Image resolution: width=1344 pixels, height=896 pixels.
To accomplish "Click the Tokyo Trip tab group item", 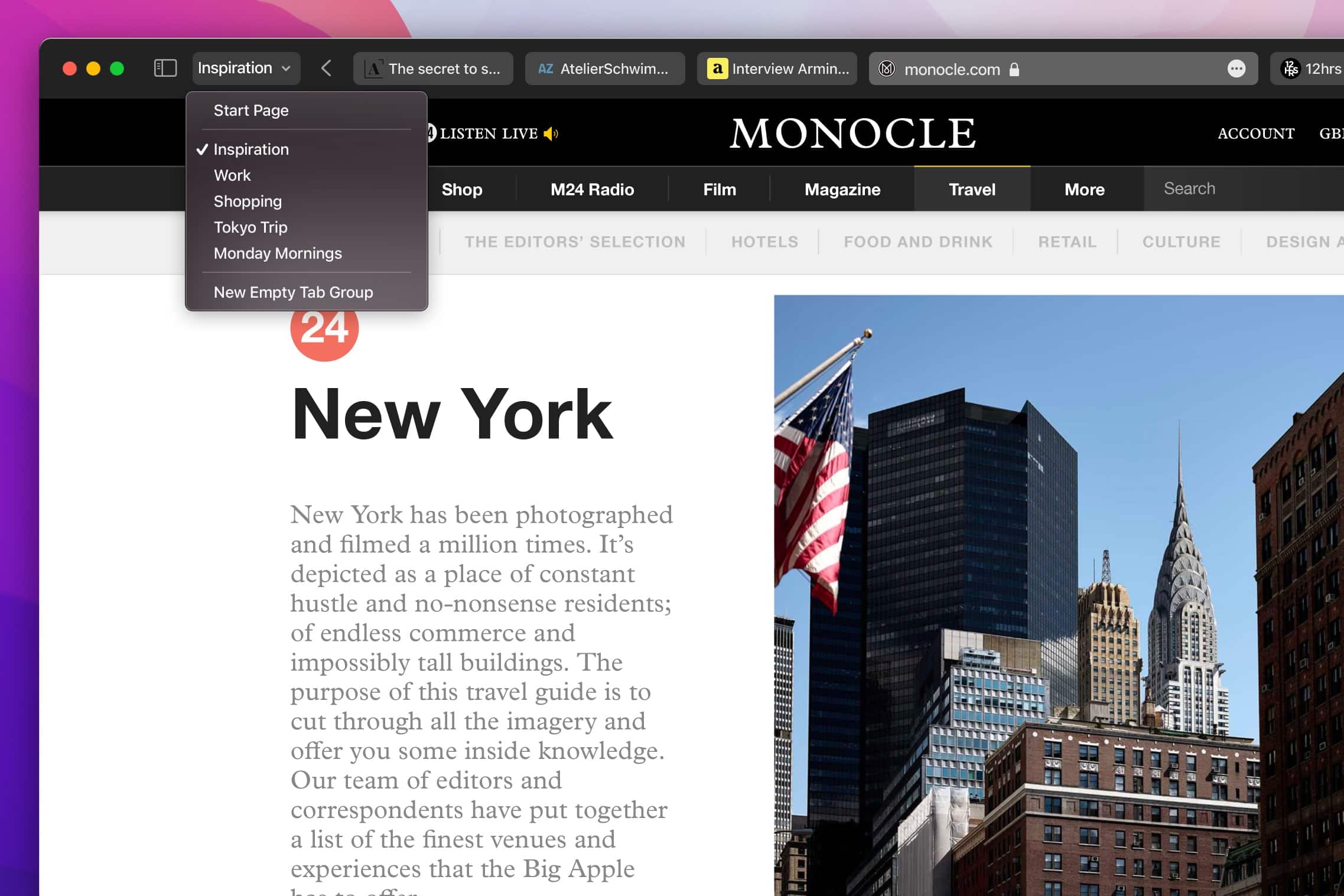I will click(250, 227).
